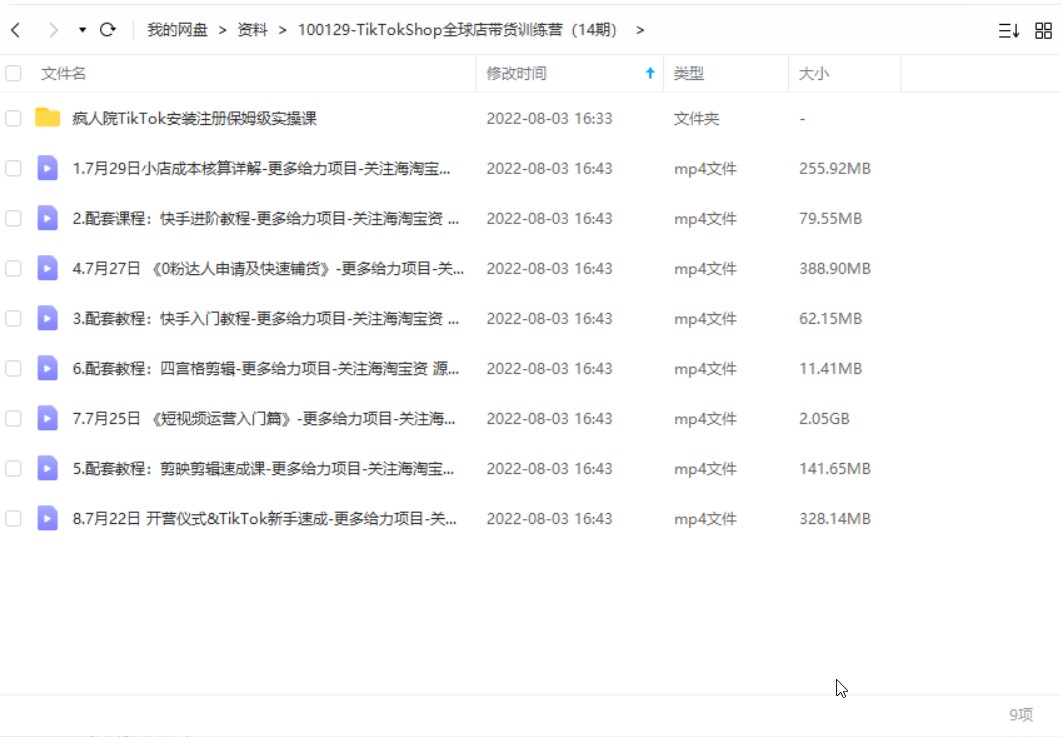This screenshot has width=1061, height=737.
Task: Click the 9项 item count
Action: click(x=1021, y=715)
